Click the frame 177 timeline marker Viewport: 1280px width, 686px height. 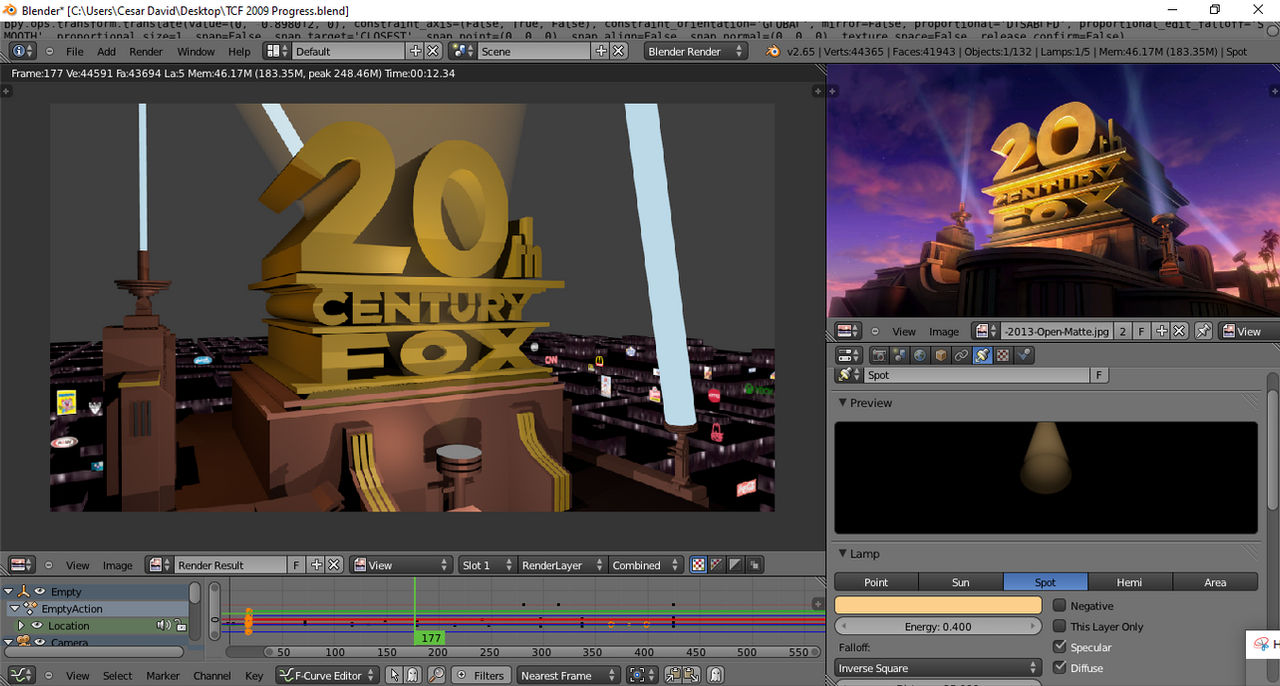431,637
